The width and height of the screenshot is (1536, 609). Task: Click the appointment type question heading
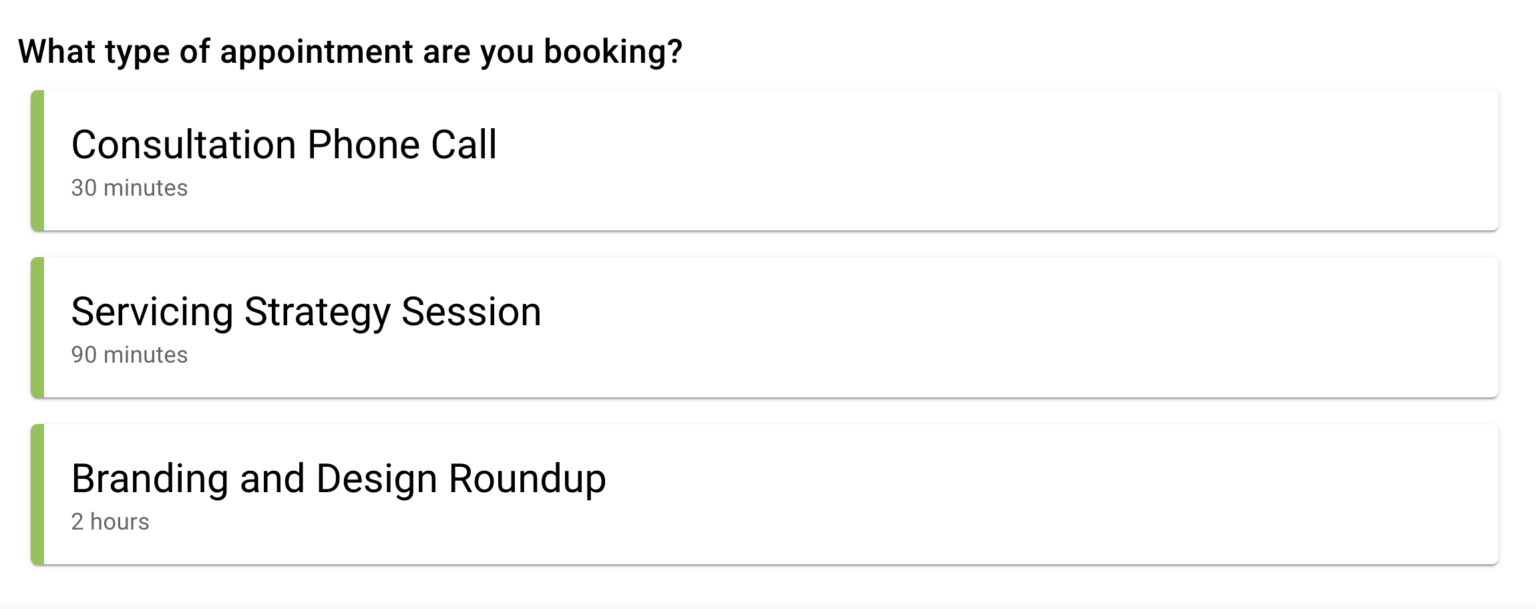(x=350, y=51)
